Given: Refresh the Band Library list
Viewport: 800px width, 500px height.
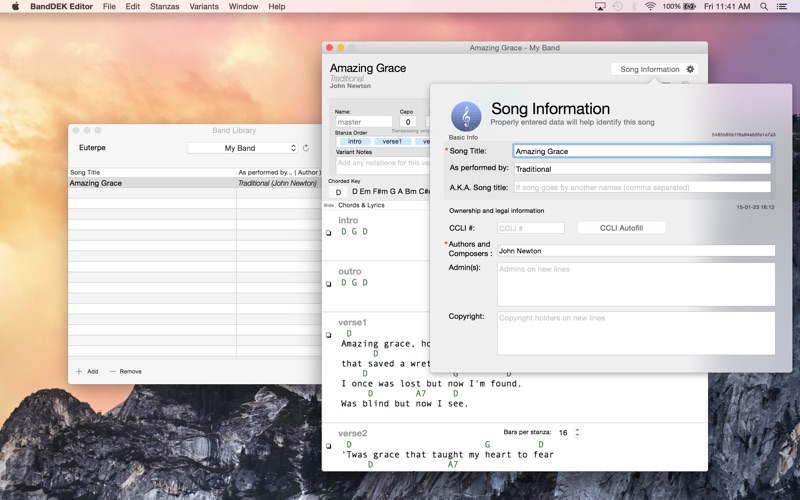Looking at the screenshot, I should pos(306,148).
